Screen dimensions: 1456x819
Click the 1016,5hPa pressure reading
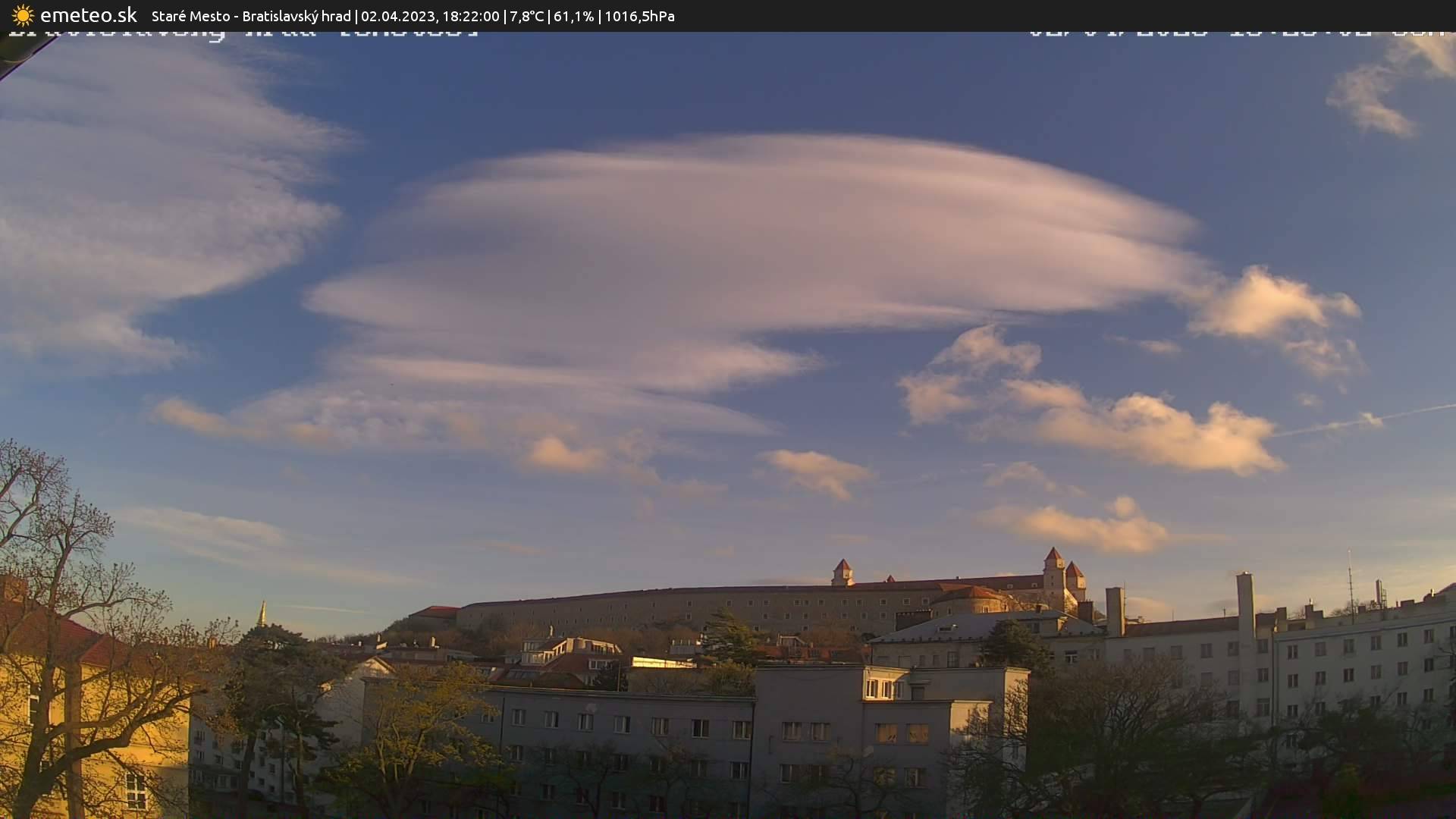pyautogui.click(x=639, y=16)
